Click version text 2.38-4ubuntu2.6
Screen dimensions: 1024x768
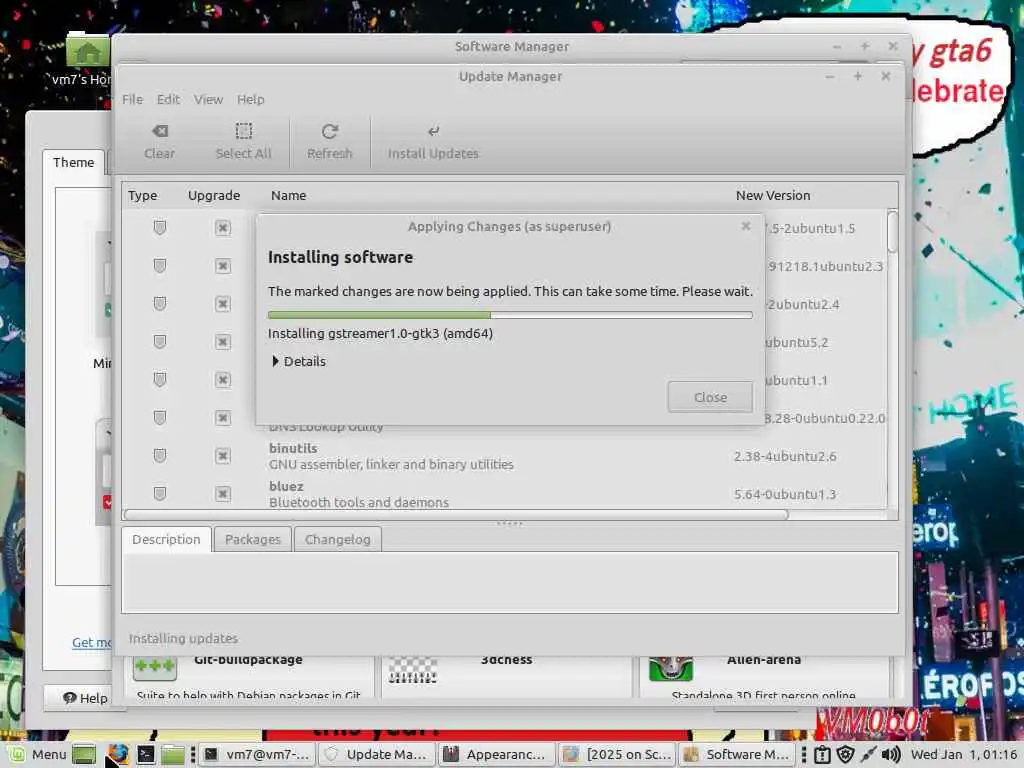(784, 456)
